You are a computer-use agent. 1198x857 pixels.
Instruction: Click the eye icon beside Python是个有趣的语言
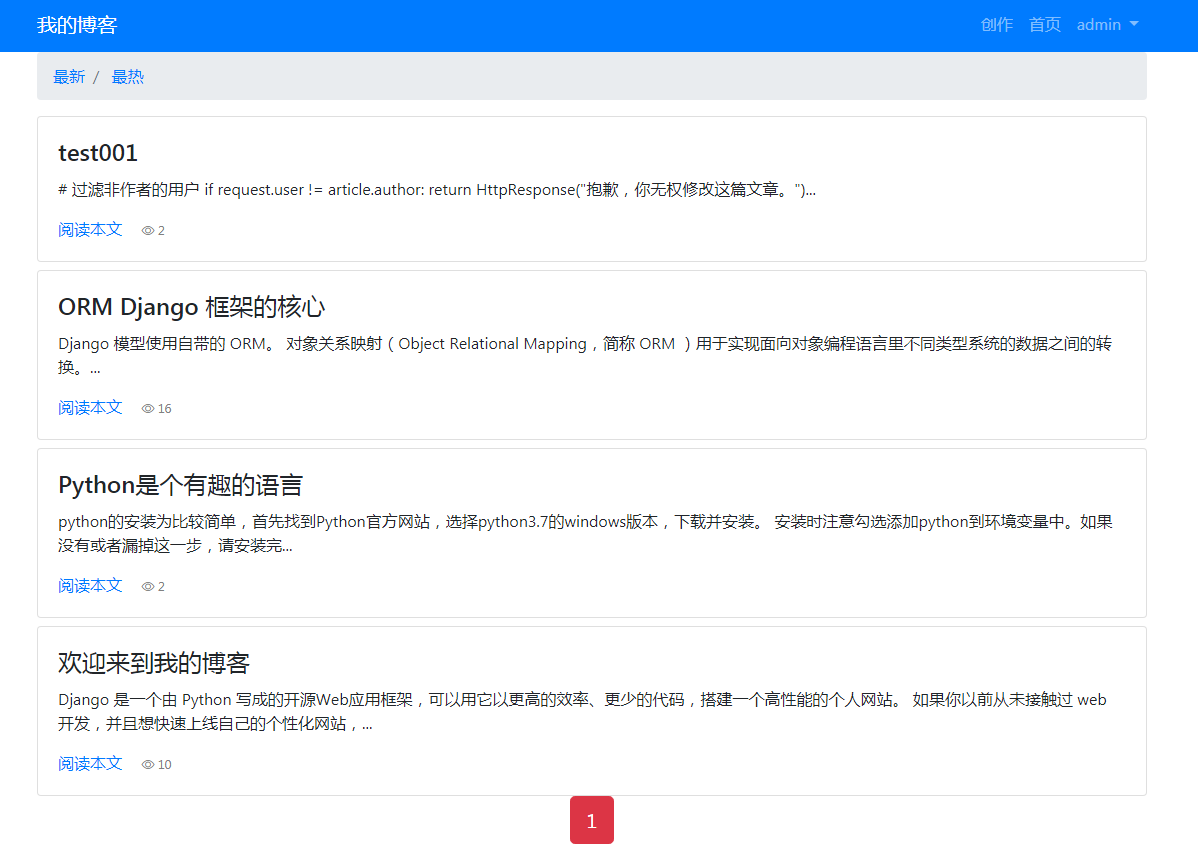coord(146,586)
